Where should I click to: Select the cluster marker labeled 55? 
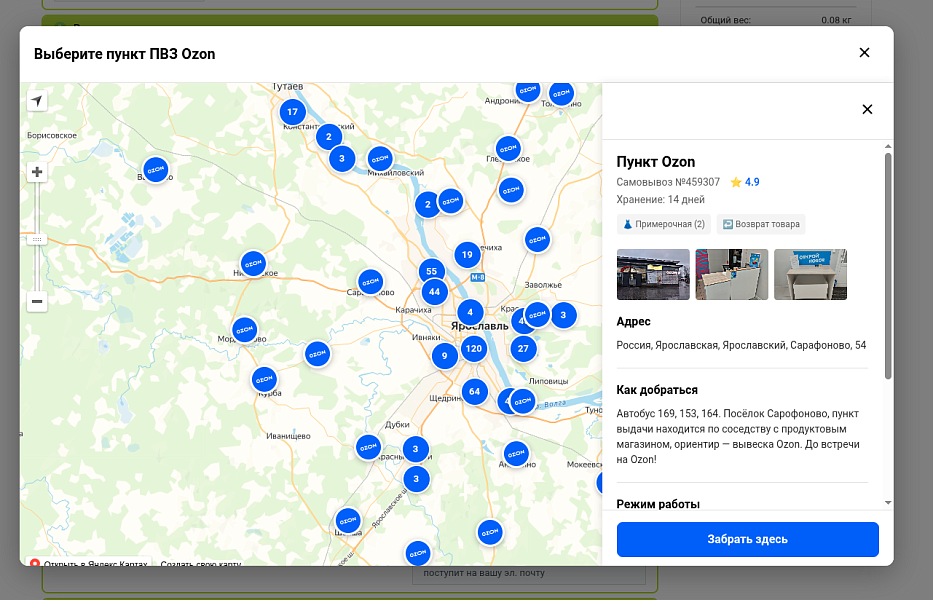point(431,271)
